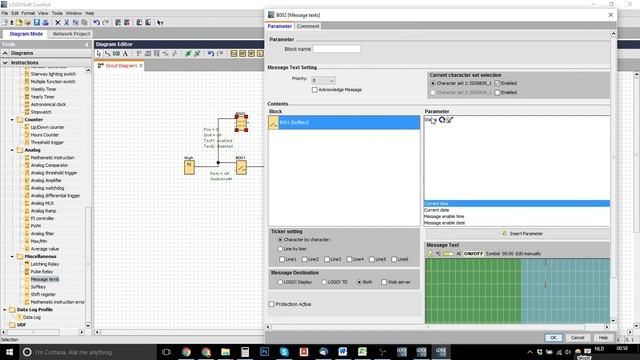Click Help in the Message texts dialog
Viewport: 640px width, 360px height.
pos(603,338)
